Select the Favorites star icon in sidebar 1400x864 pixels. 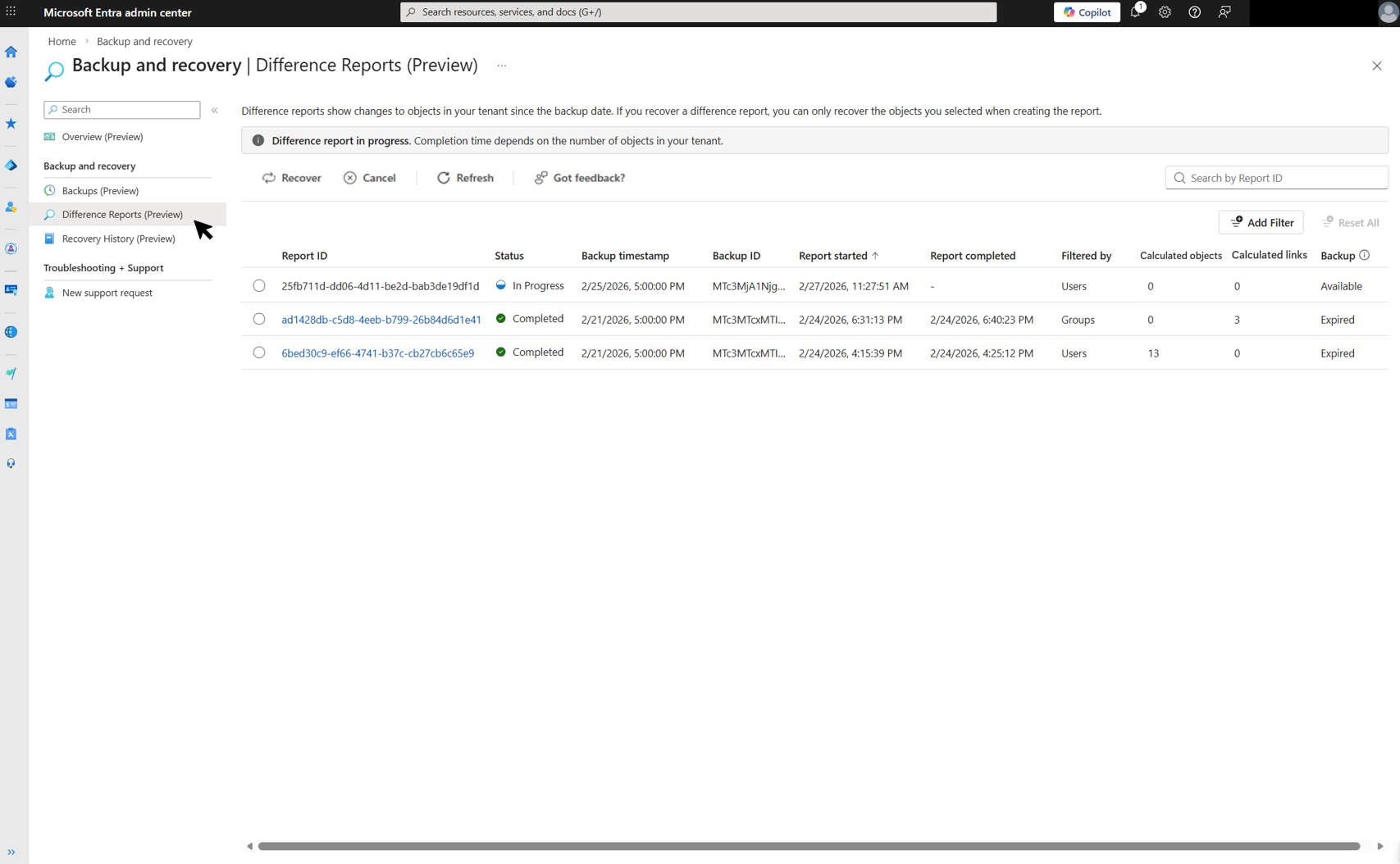coord(11,123)
